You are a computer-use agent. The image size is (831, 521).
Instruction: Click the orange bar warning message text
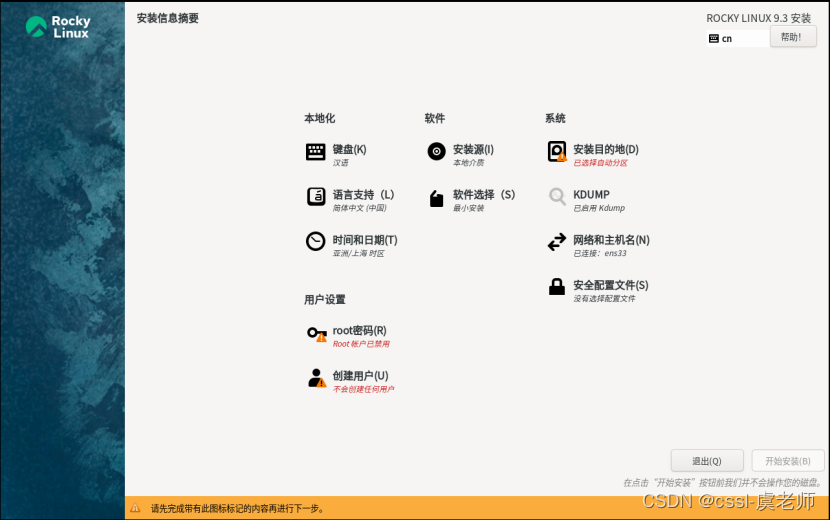coord(237,509)
